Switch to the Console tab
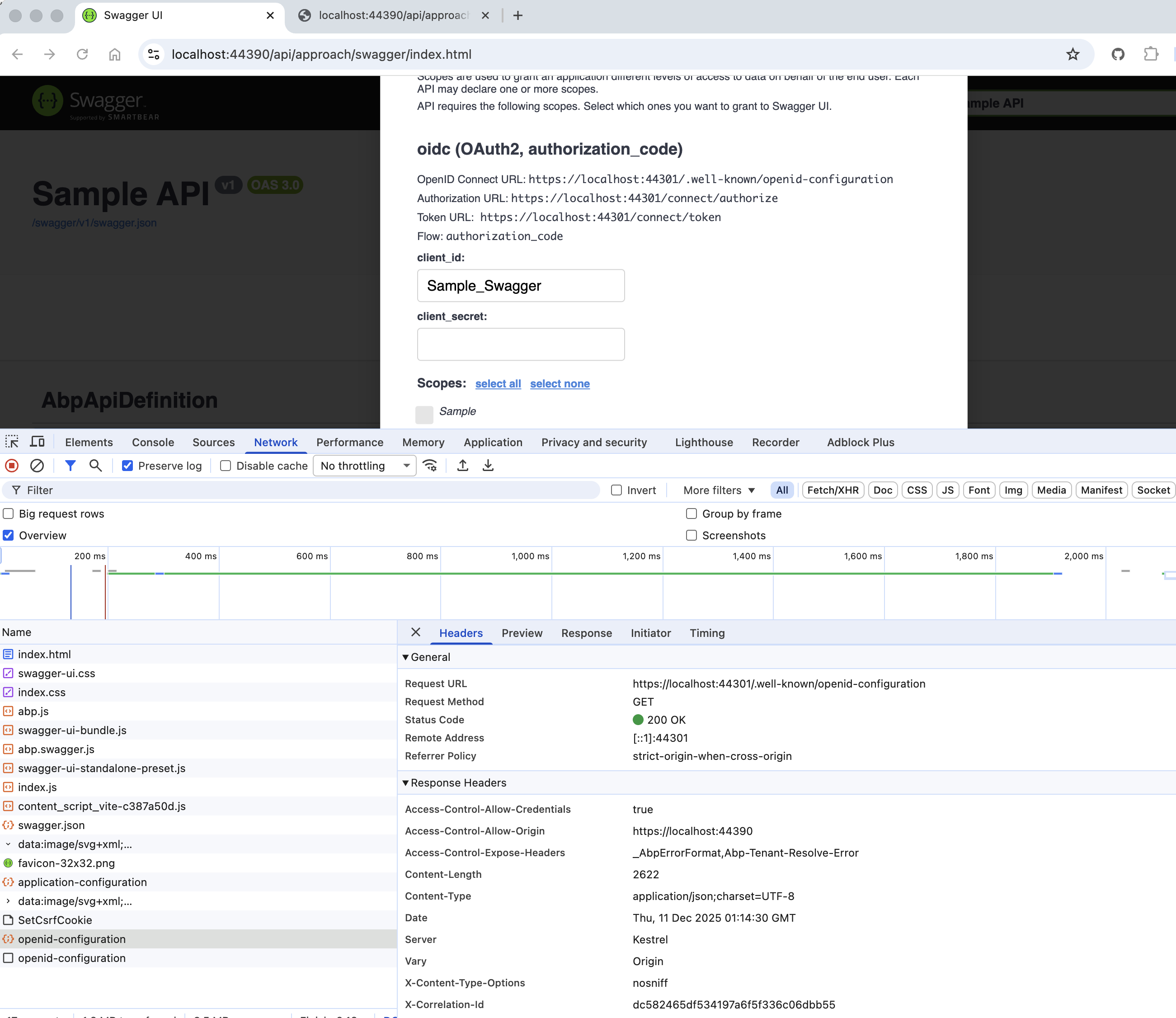Screen dimensions: 1176x1018 [x=153, y=442]
